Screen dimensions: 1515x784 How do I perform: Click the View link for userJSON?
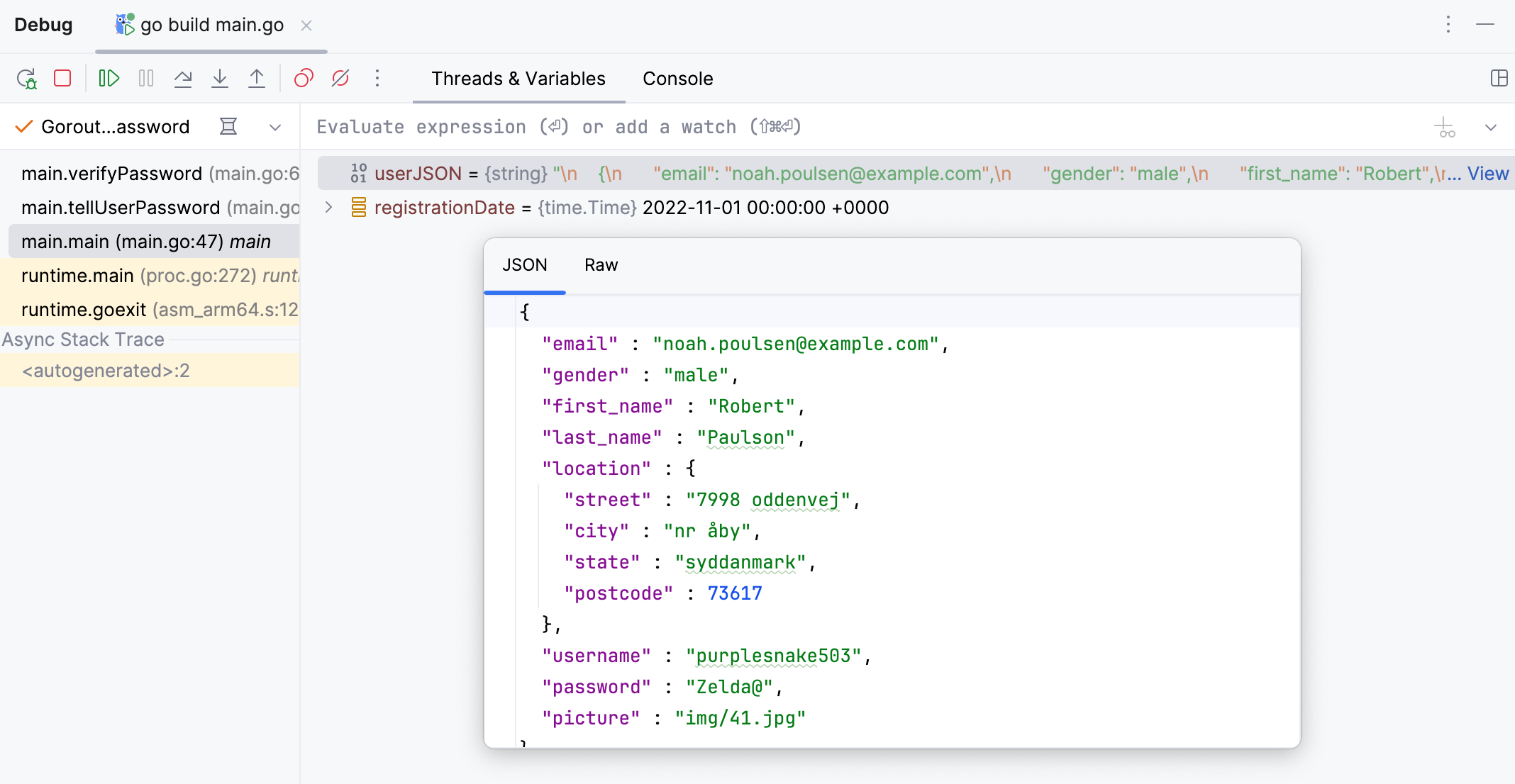pos(1487,174)
